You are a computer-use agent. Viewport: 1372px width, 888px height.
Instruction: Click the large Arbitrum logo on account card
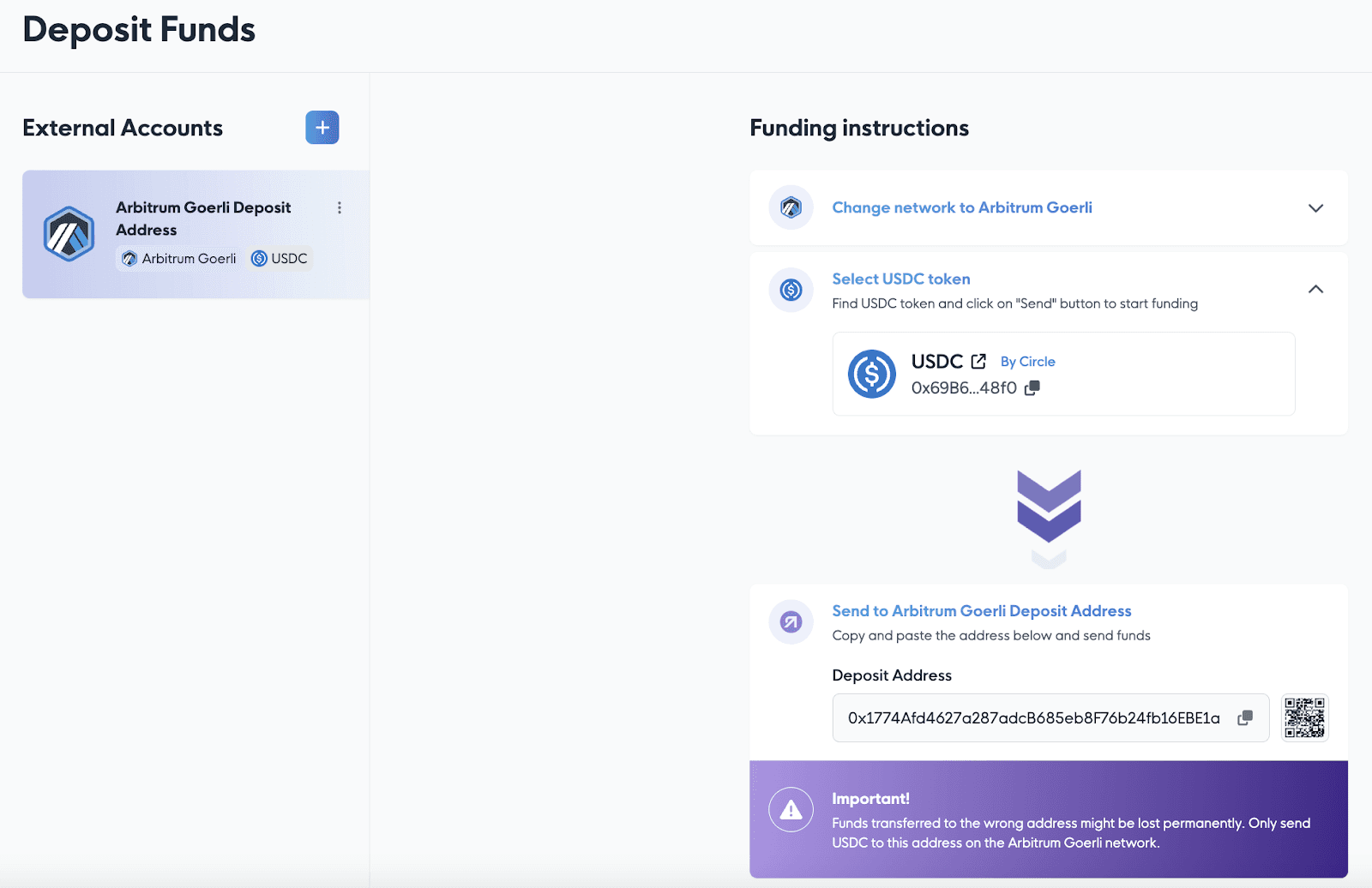coord(69,234)
